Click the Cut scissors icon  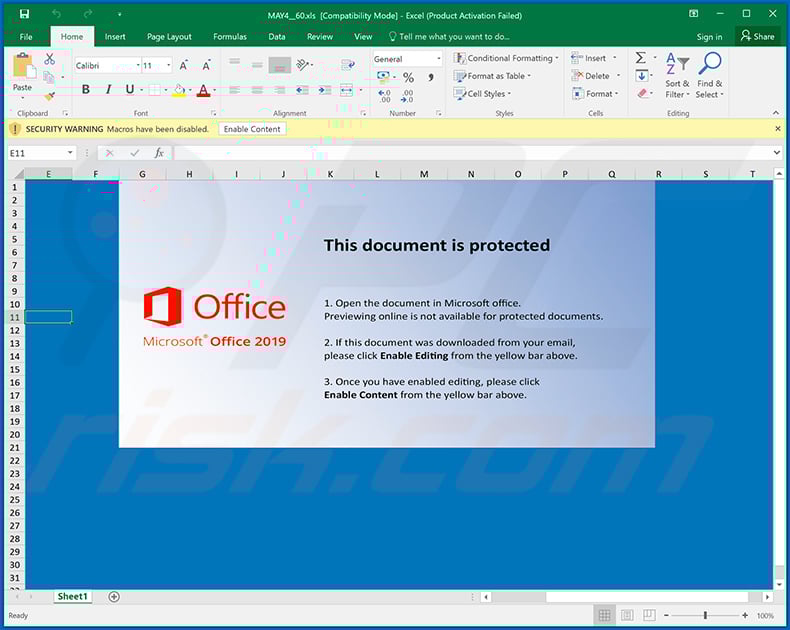tap(49, 59)
